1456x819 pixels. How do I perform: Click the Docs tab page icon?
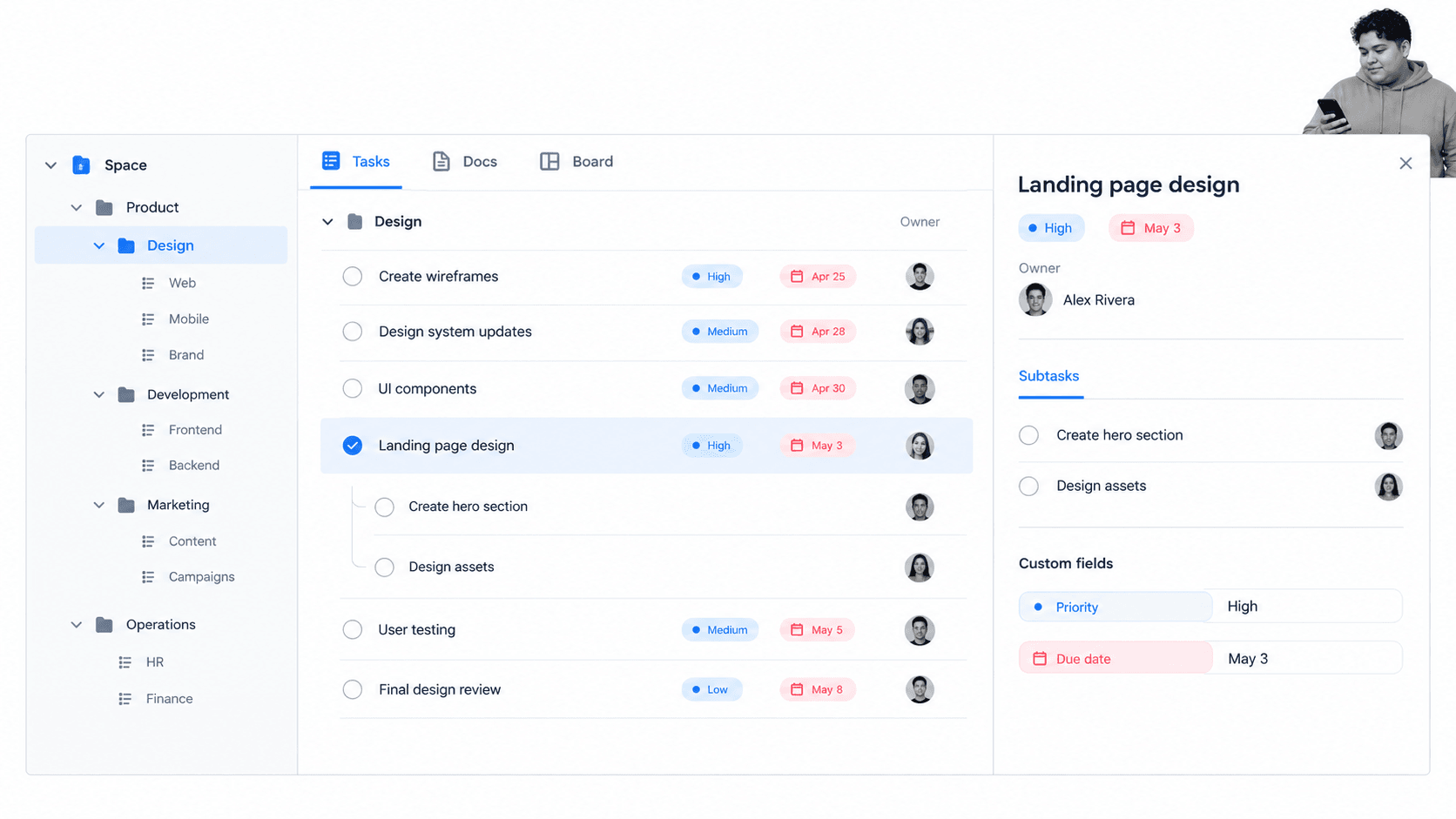[442, 161]
